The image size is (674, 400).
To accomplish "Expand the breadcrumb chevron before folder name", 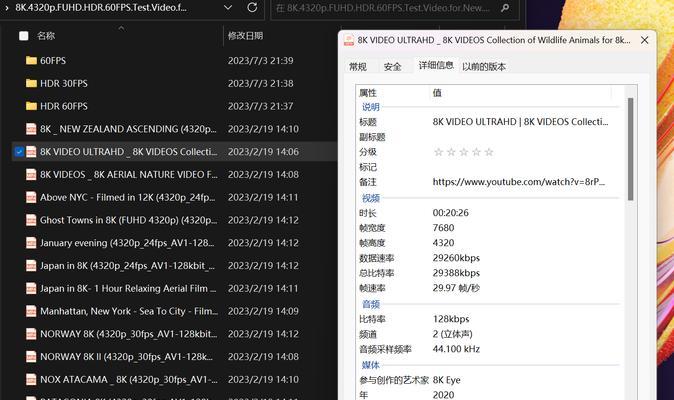I will 7,8.
